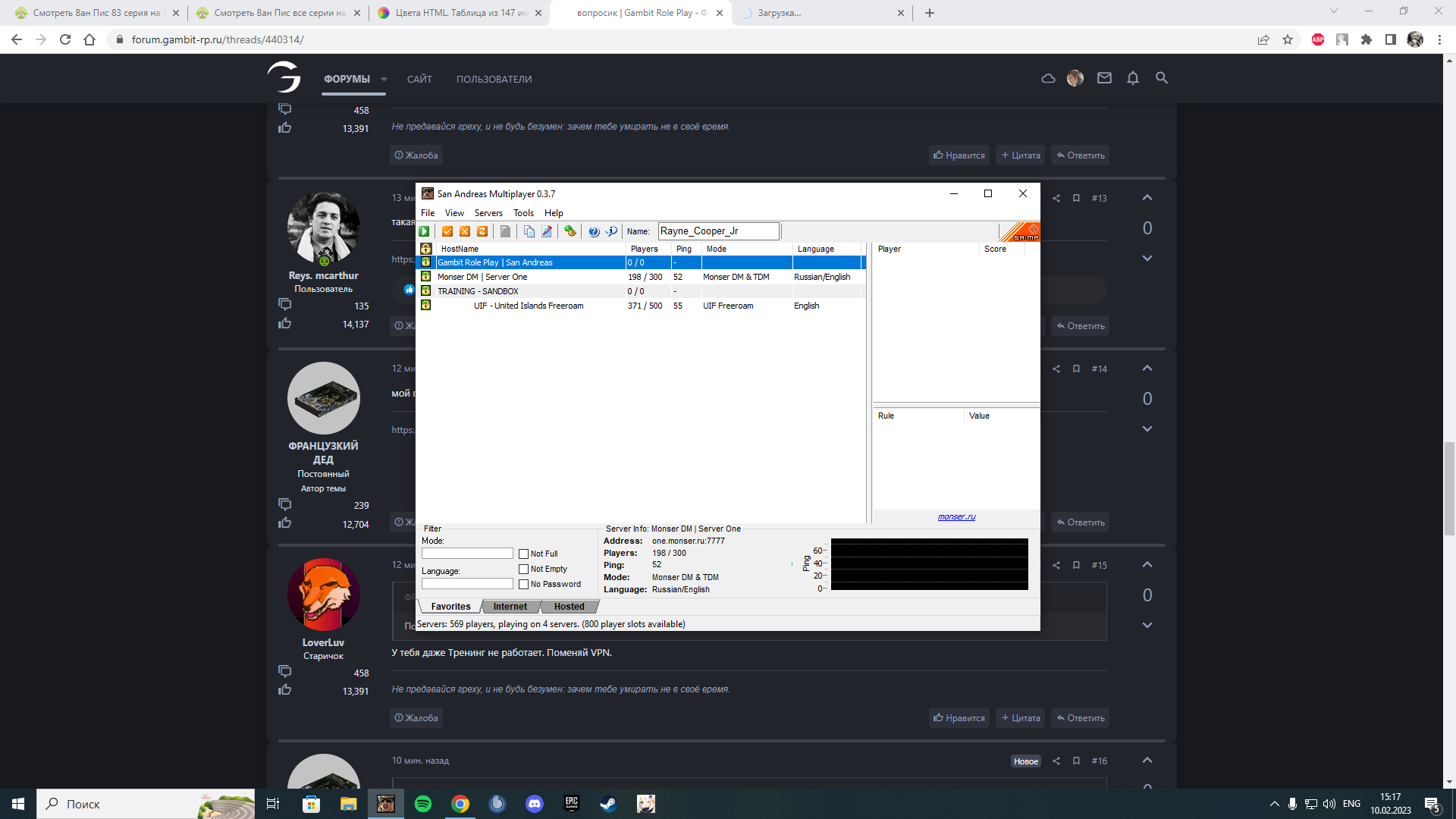Viewport: 1456px width, 819px height.
Task: Enable the Not Empty filter checkbox
Action: [523, 570]
